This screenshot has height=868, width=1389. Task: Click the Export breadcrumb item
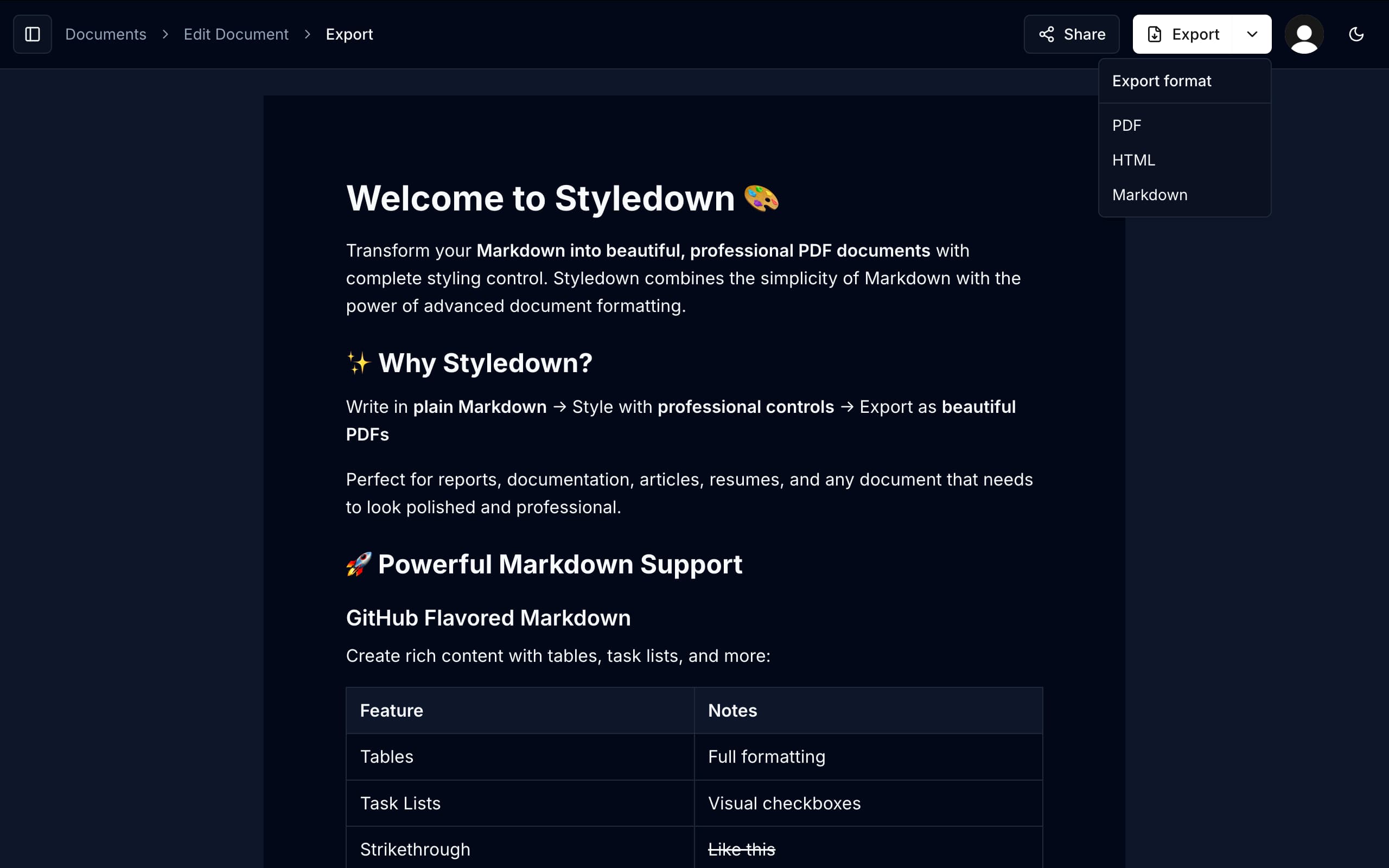(349, 34)
